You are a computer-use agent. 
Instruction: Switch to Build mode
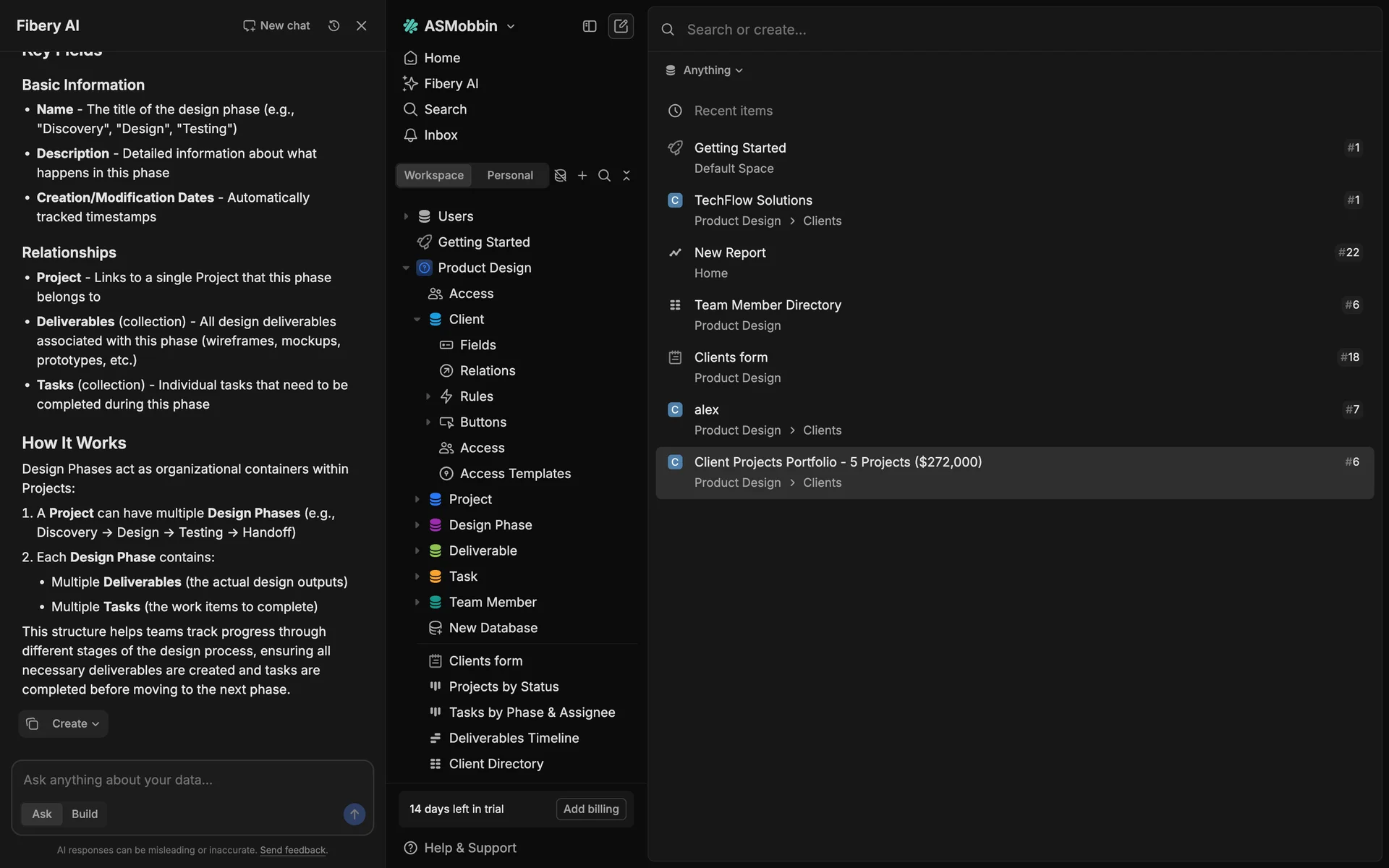[x=85, y=814]
